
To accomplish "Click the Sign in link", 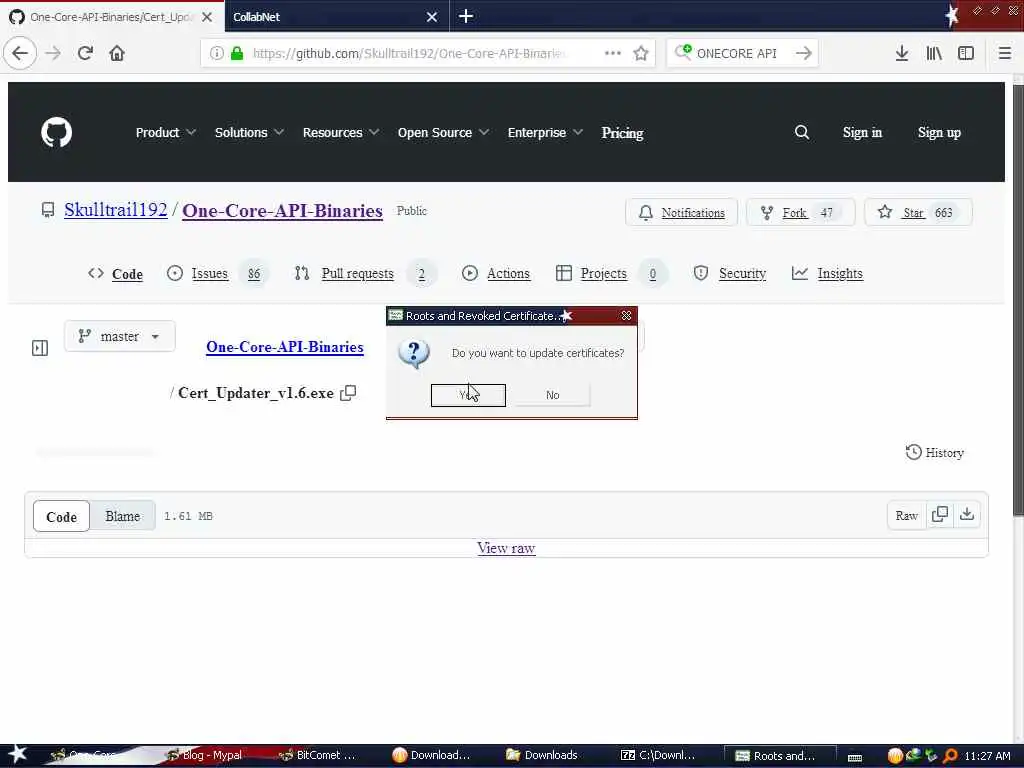I will coord(862,133).
